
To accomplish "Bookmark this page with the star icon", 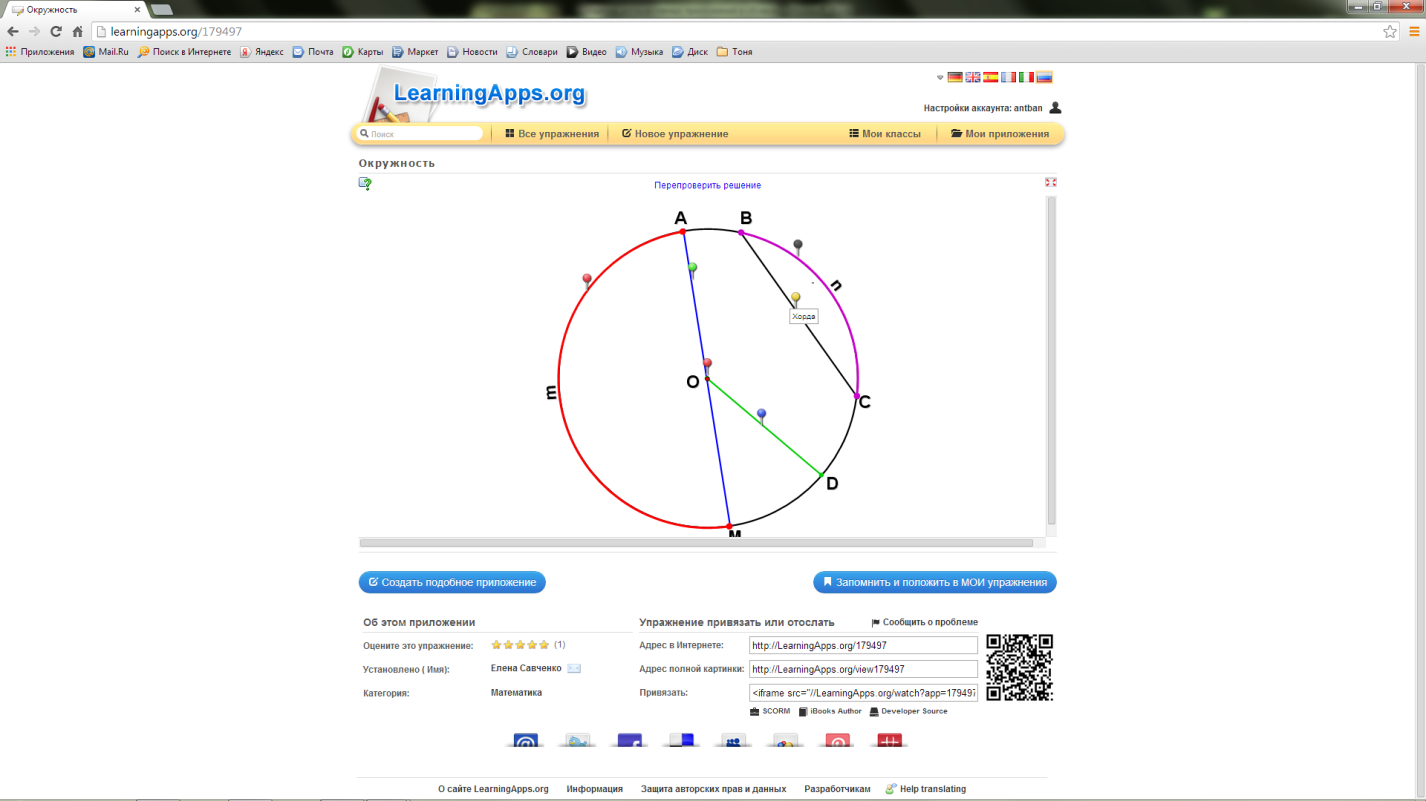I will point(1390,32).
